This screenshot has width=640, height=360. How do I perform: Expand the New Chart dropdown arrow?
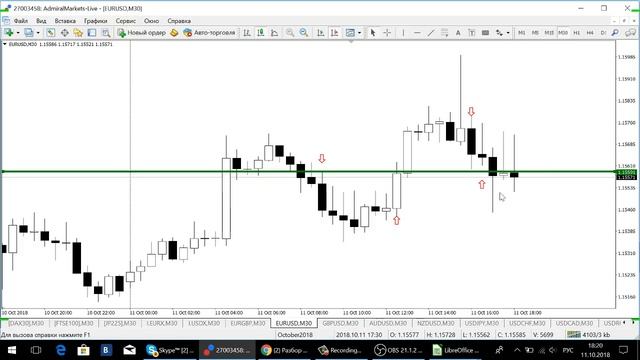point(18,33)
